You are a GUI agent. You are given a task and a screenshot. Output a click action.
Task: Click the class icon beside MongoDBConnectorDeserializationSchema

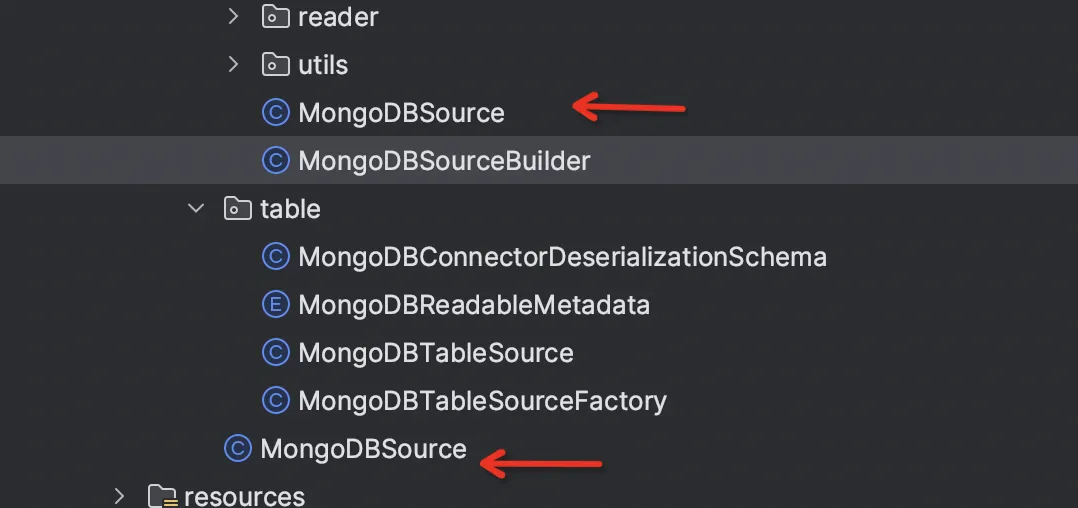tap(274, 257)
